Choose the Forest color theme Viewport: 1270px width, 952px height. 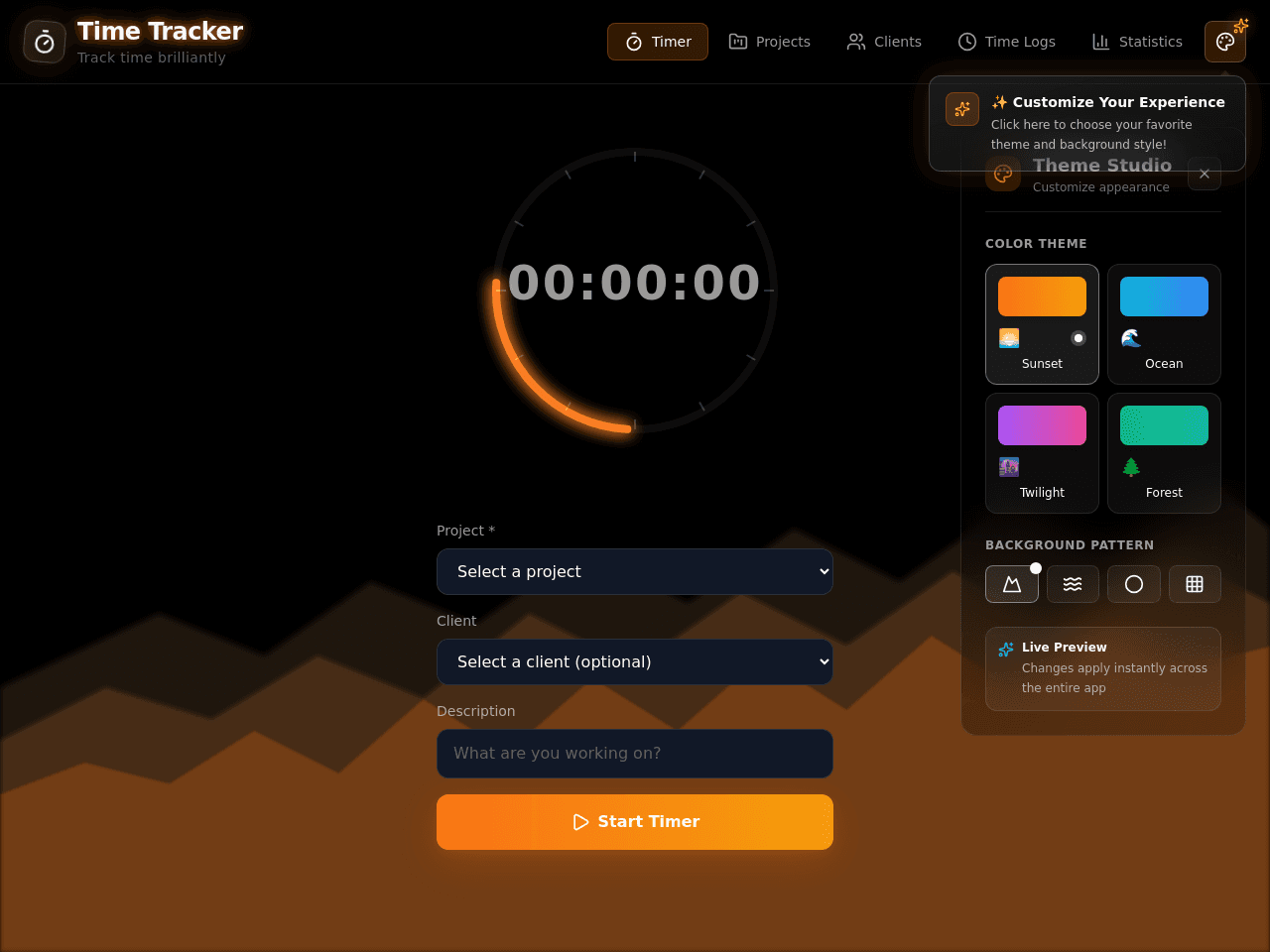(x=1164, y=453)
